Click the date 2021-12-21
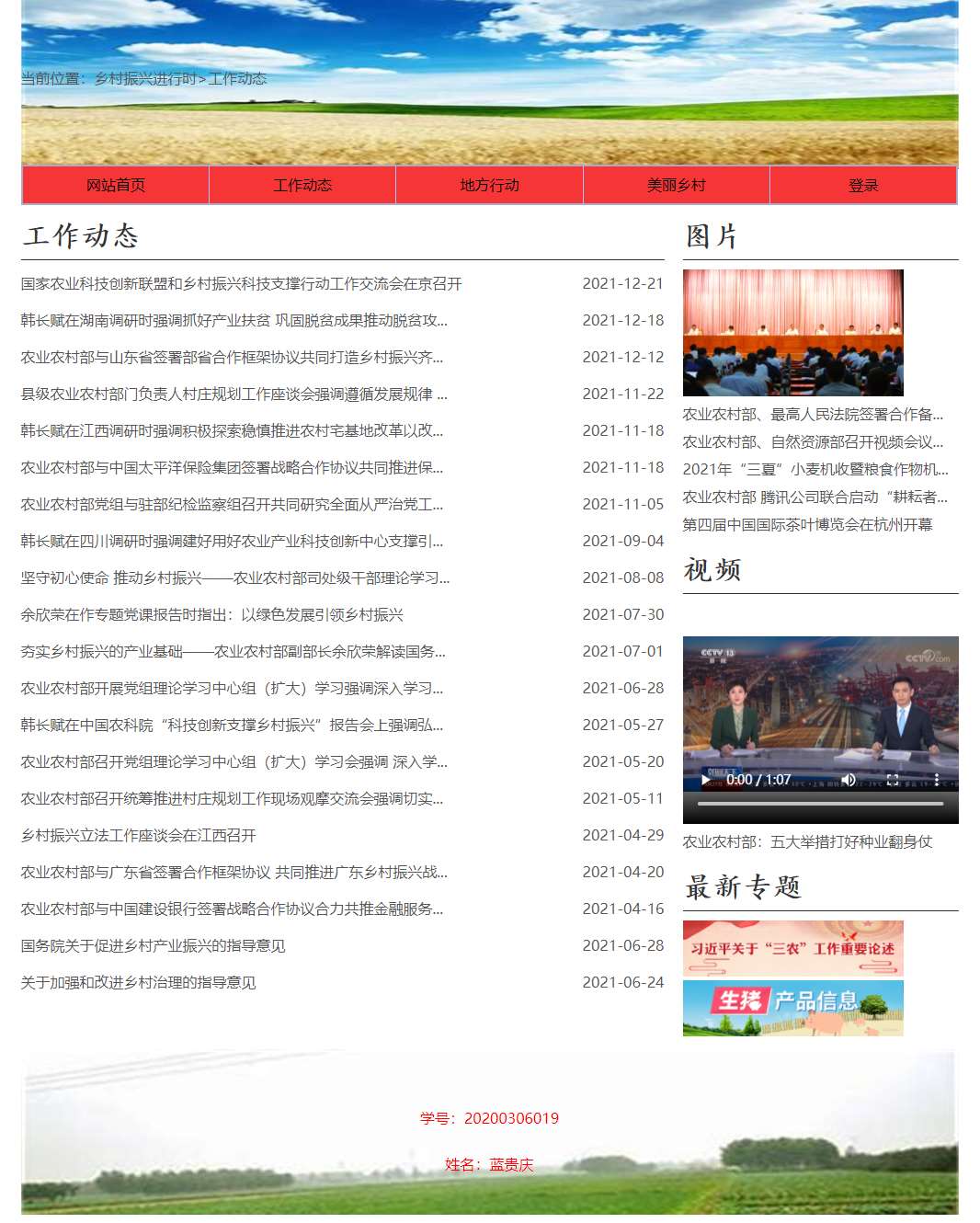Viewport: 980px width, 1223px height. click(x=623, y=284)
